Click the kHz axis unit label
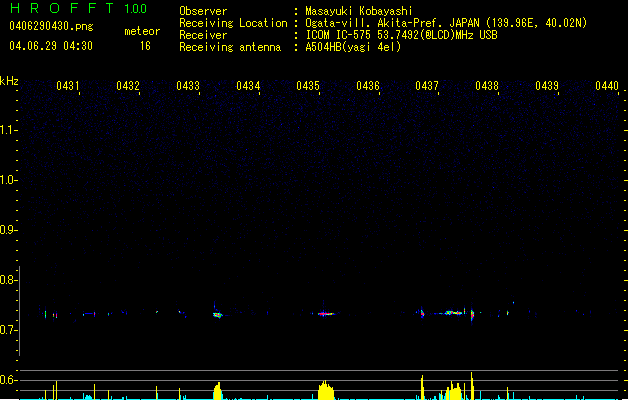Image resolution: width=629 pixels, height=400 pixels. pos(9,81)
